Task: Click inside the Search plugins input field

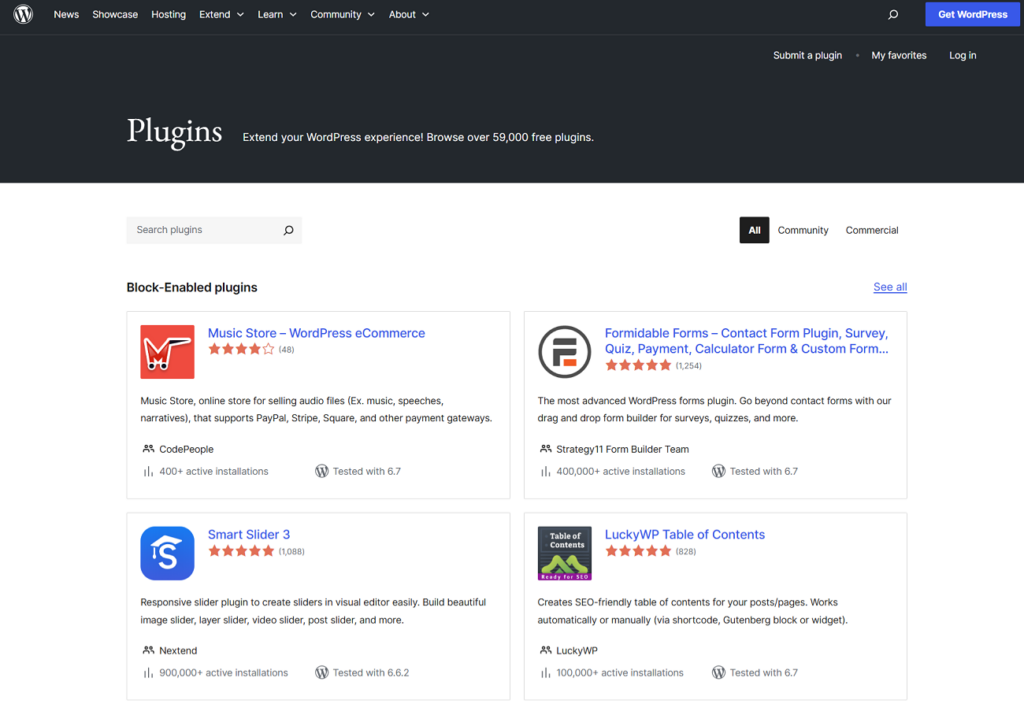Action: [200, 230]
